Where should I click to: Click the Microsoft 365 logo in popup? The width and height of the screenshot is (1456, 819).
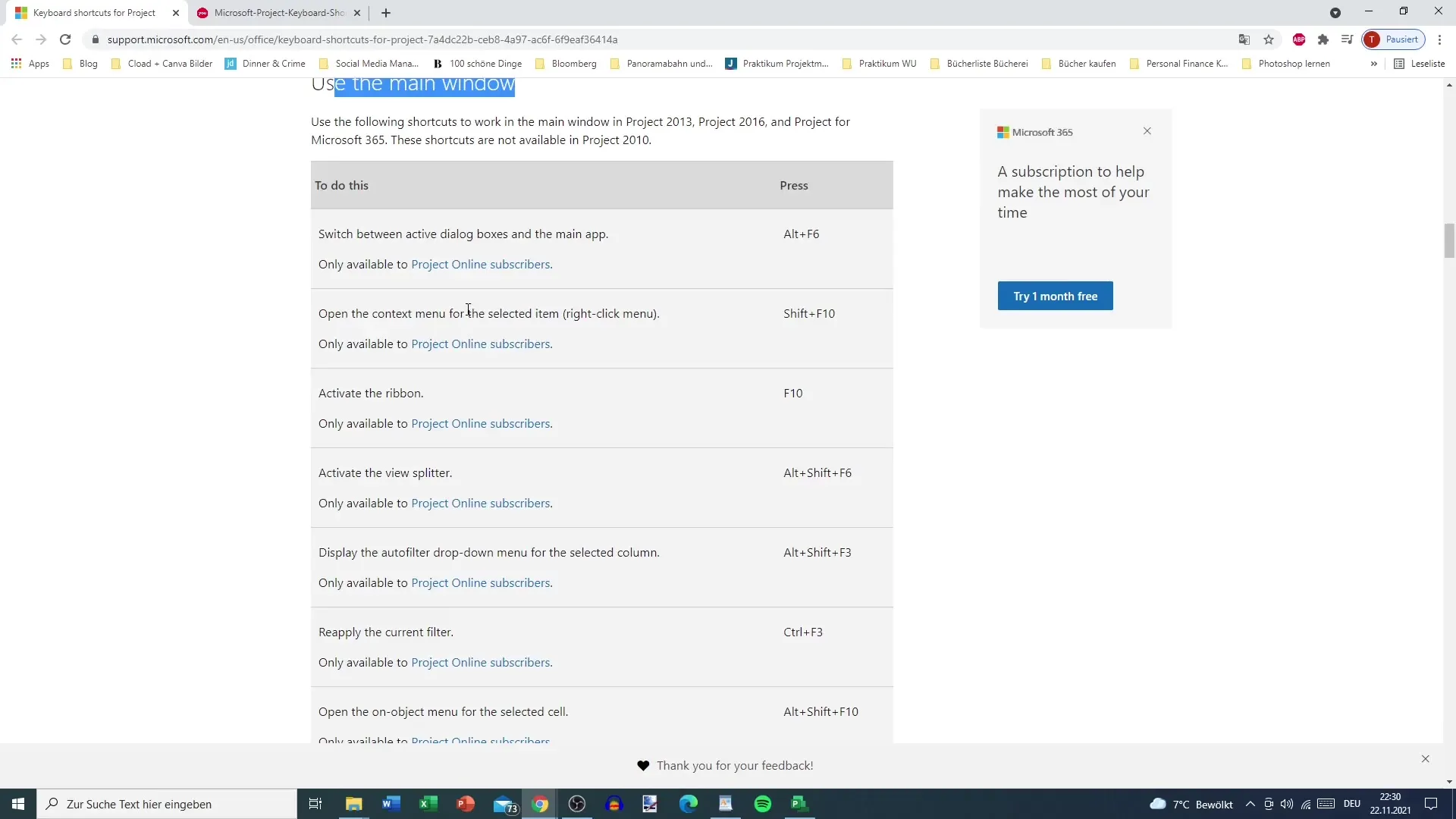coord(1004,131)
